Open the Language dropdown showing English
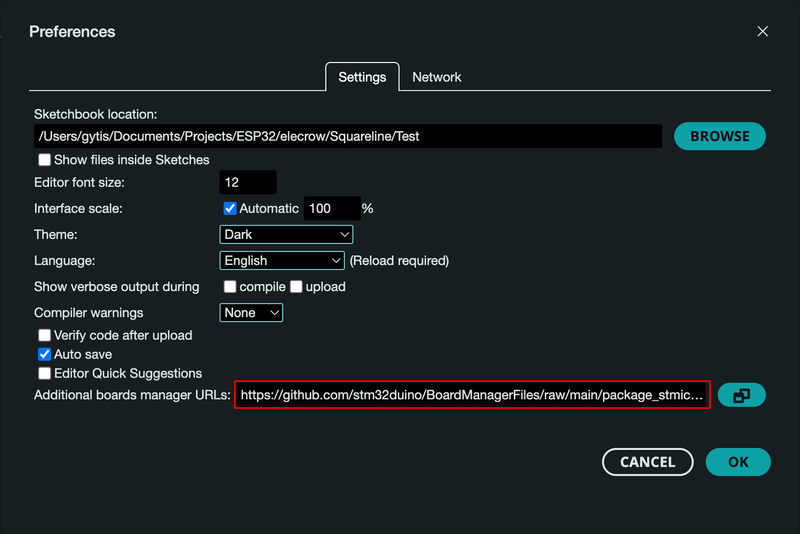This screenshot has width=800, height=534. (x=282, y=261)
